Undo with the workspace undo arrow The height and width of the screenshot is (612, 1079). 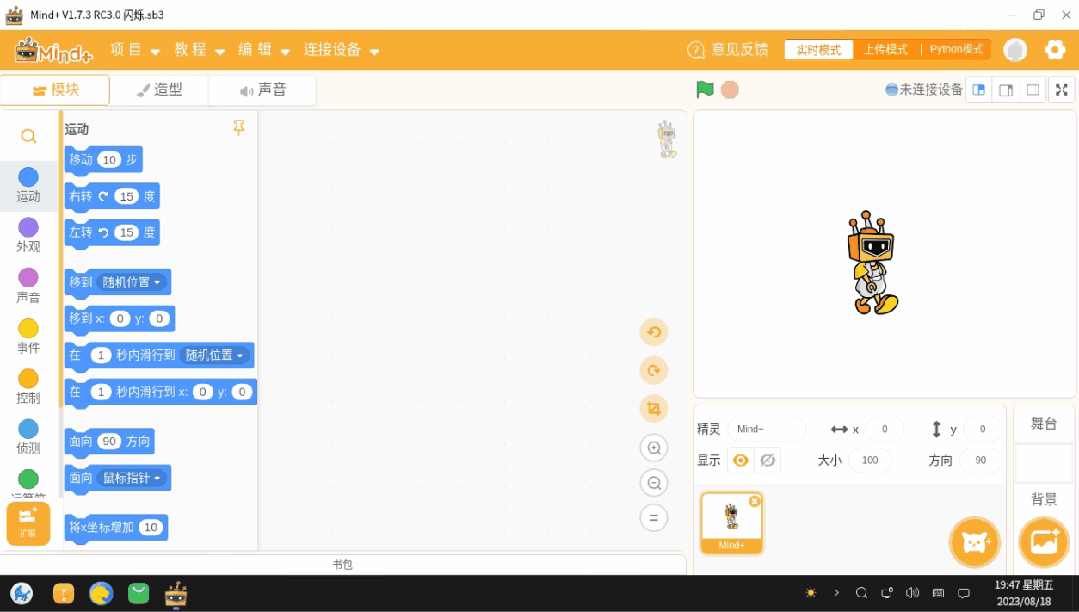click(x=654, y=333)
